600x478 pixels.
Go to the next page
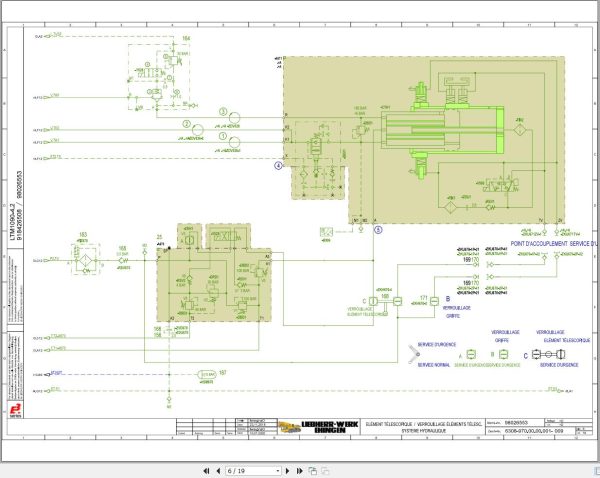(x=287, y=471)
